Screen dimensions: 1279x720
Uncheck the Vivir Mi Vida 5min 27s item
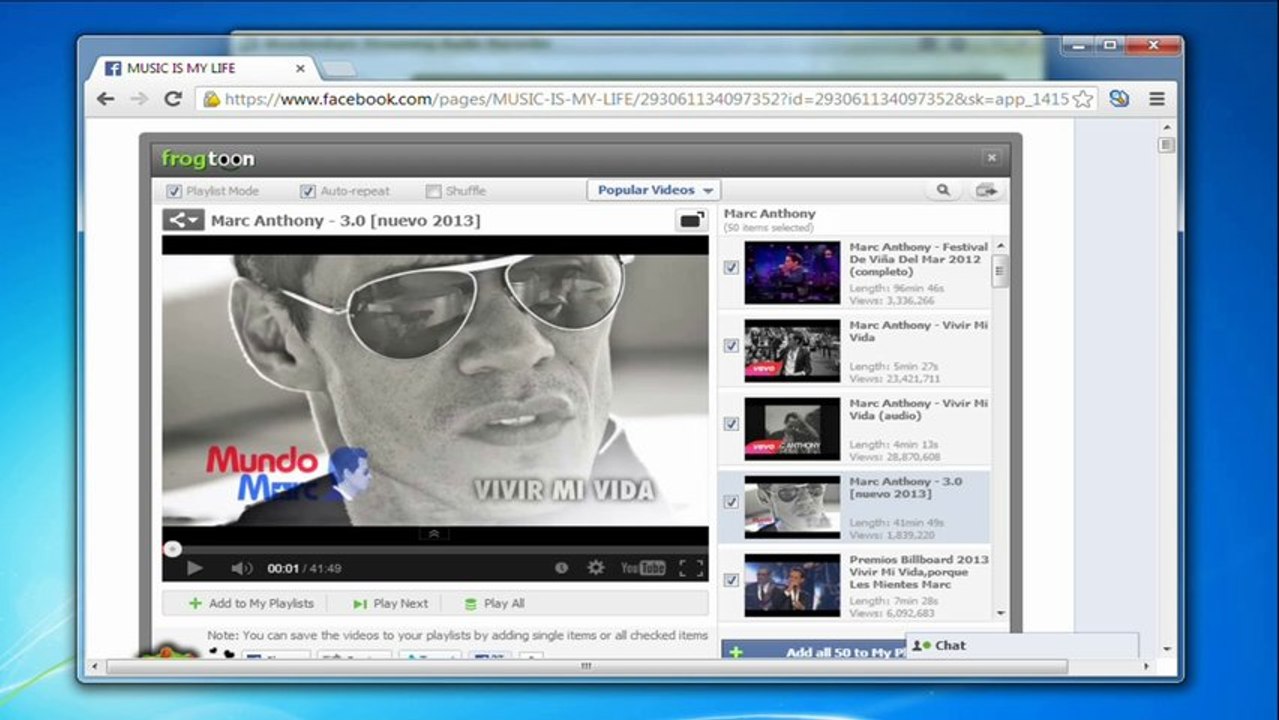[731, 346]
